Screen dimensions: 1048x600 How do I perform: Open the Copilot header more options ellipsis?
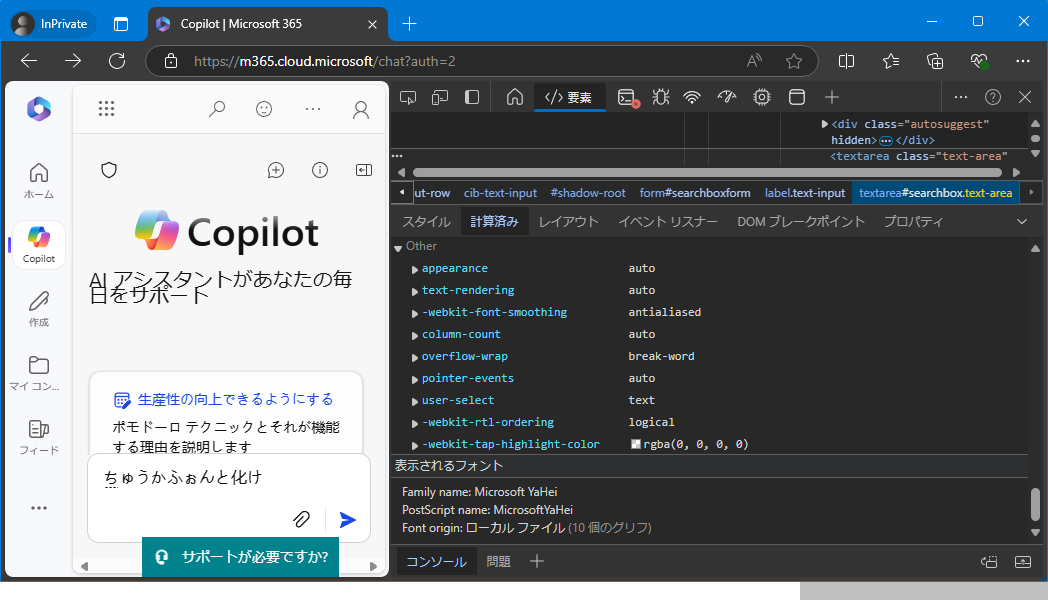click(x=313, y=109)
